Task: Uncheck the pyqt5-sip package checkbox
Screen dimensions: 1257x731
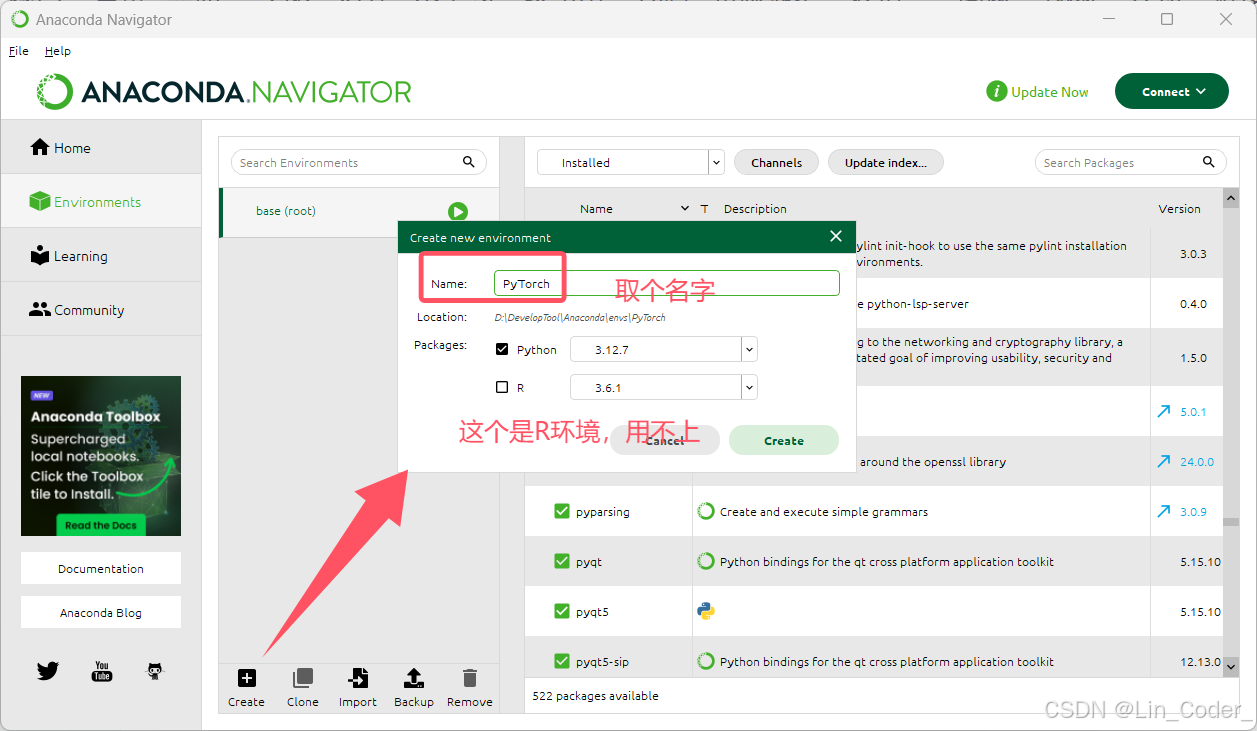Action: [562, 661]
